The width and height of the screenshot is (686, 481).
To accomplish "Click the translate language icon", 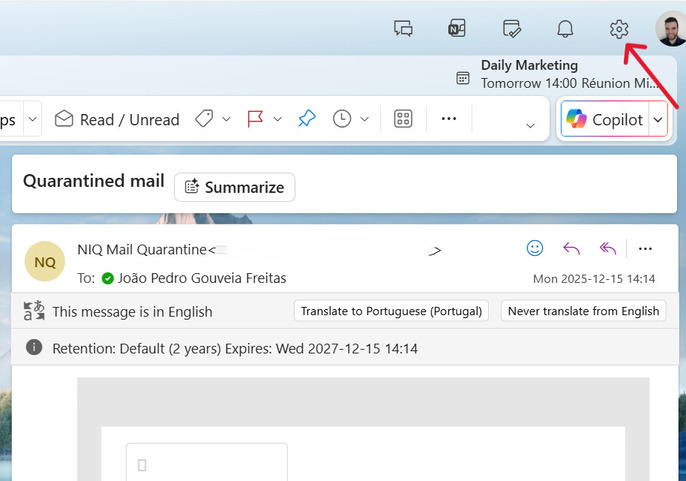I will pos(34,310).
